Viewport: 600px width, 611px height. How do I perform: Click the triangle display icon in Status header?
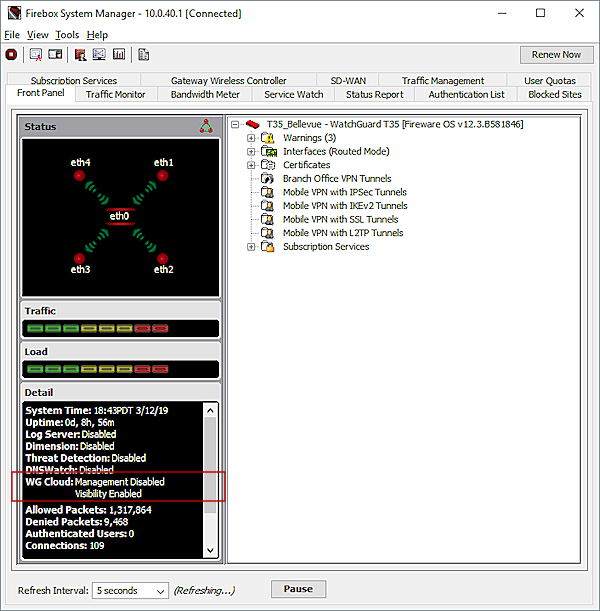pos(206,127)
